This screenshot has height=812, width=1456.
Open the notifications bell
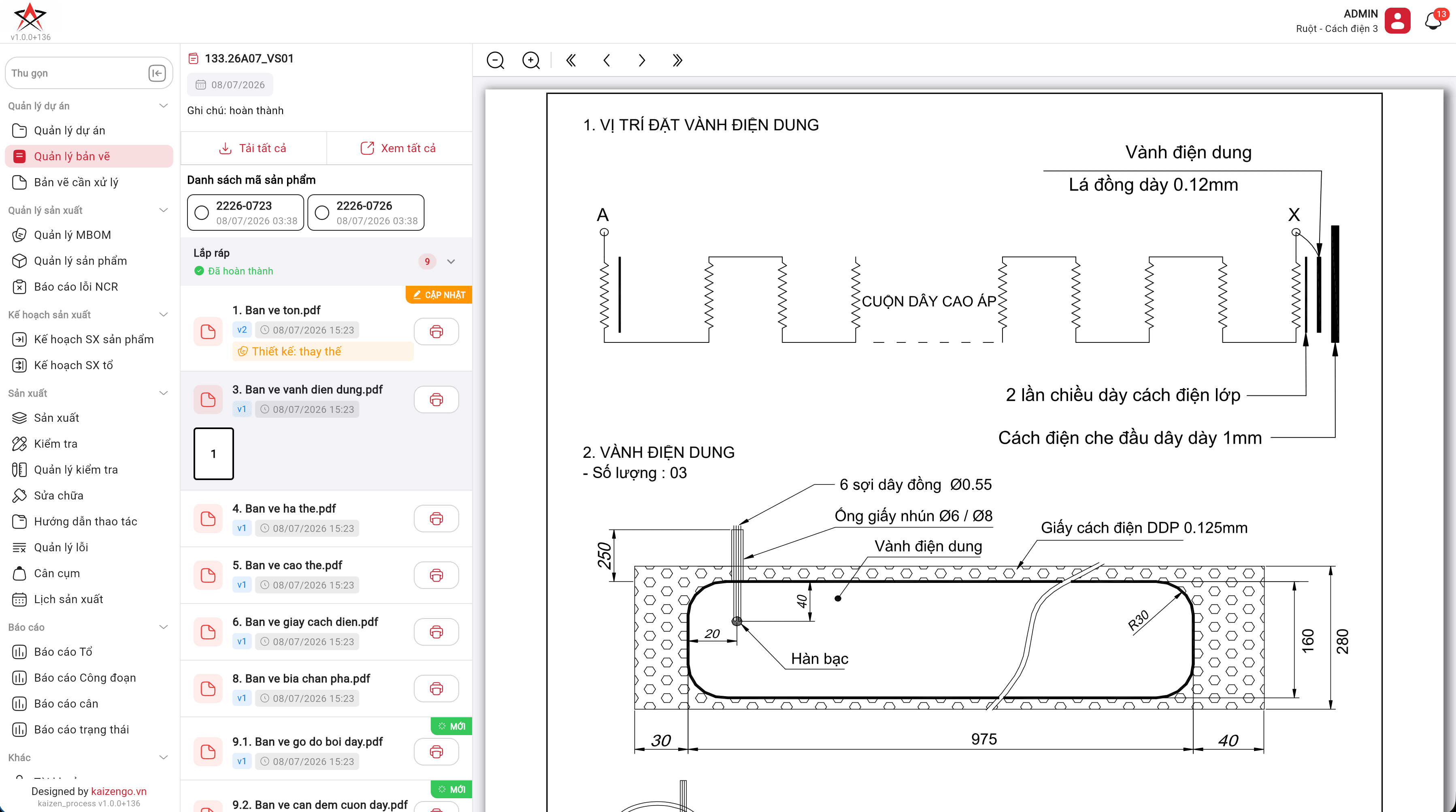click(1433, 21)
